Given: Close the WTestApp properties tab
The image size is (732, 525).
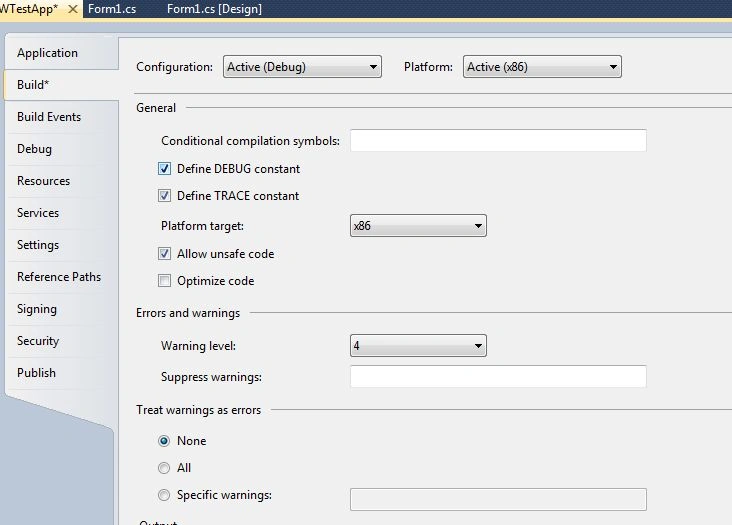Looking at the screenshot, I should point(73,9).
